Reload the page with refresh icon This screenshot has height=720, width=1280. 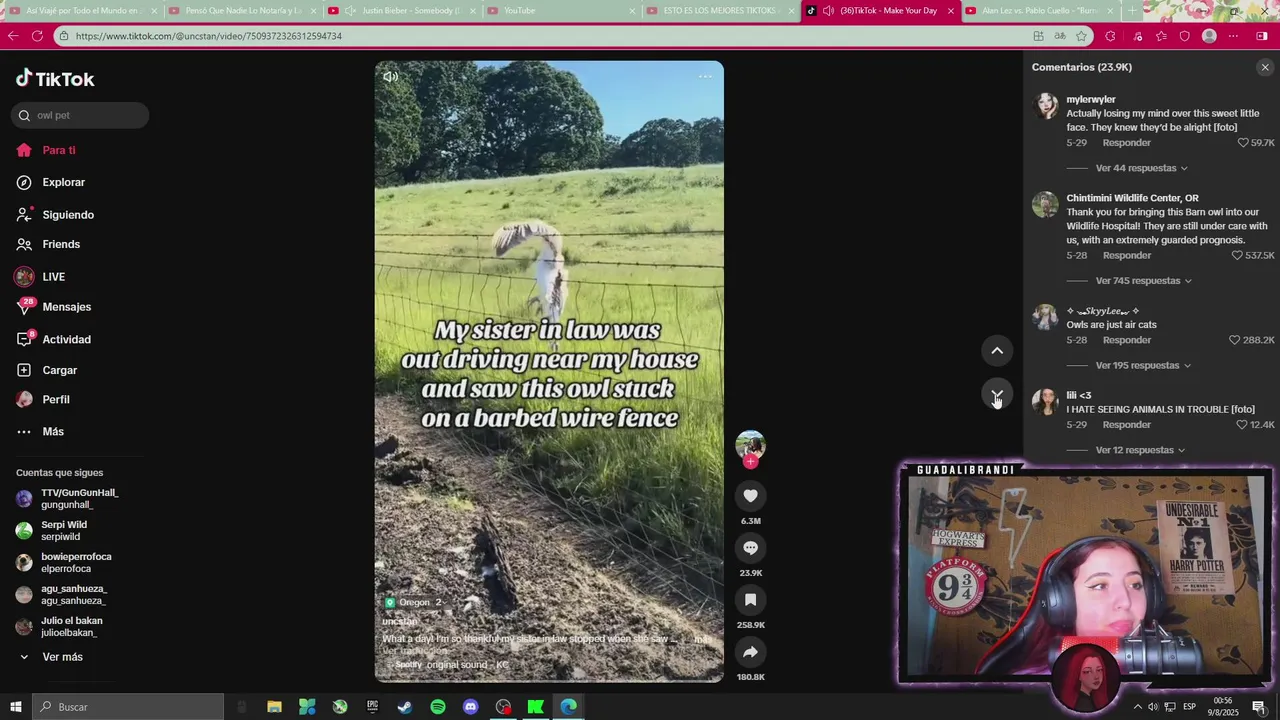click(x=37, y=36)
